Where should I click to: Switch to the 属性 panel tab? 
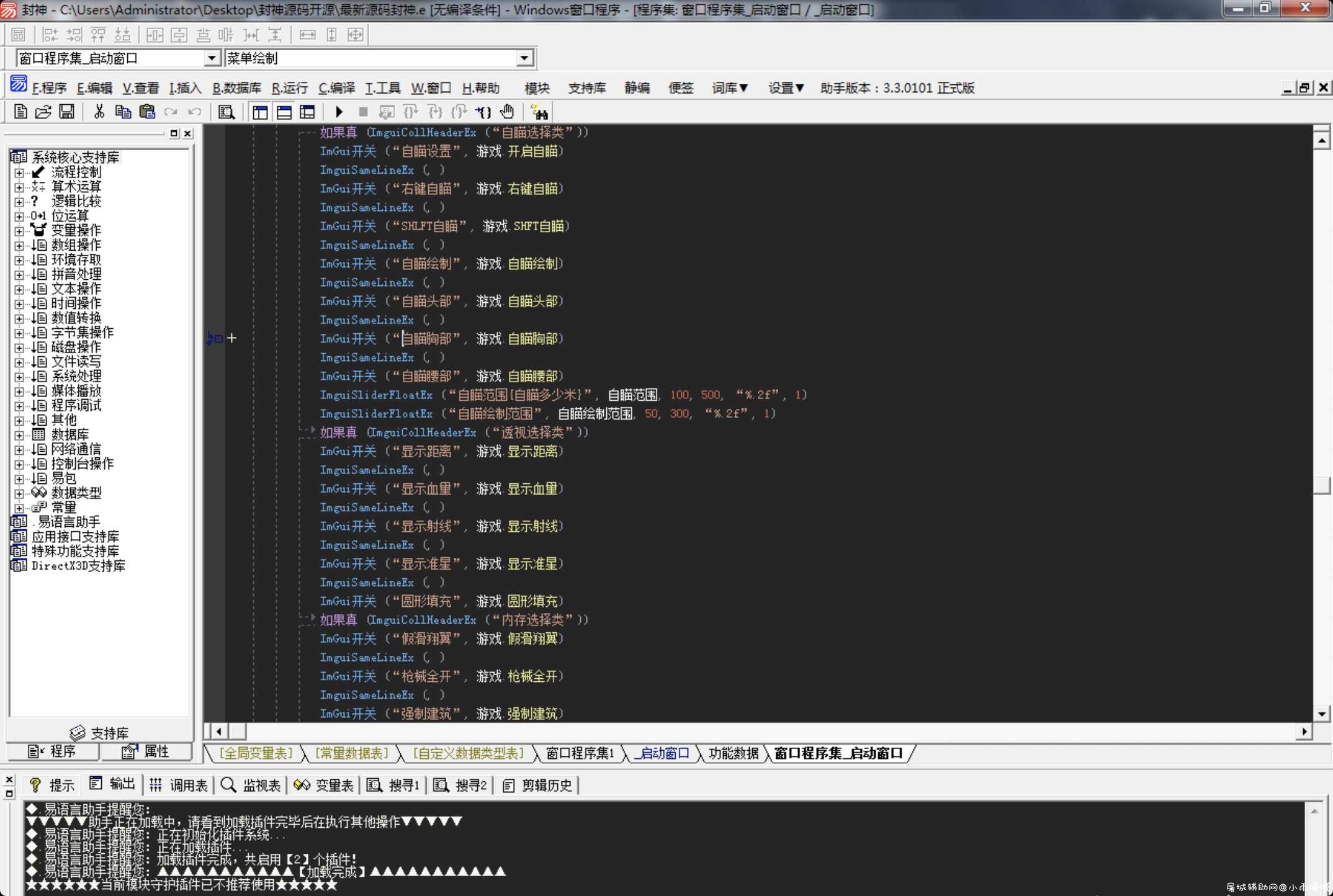click(146, 751)
